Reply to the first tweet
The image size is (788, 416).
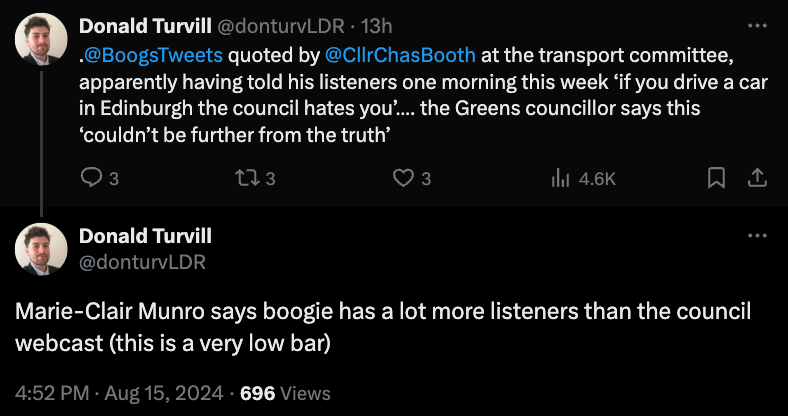pos(90,179)
